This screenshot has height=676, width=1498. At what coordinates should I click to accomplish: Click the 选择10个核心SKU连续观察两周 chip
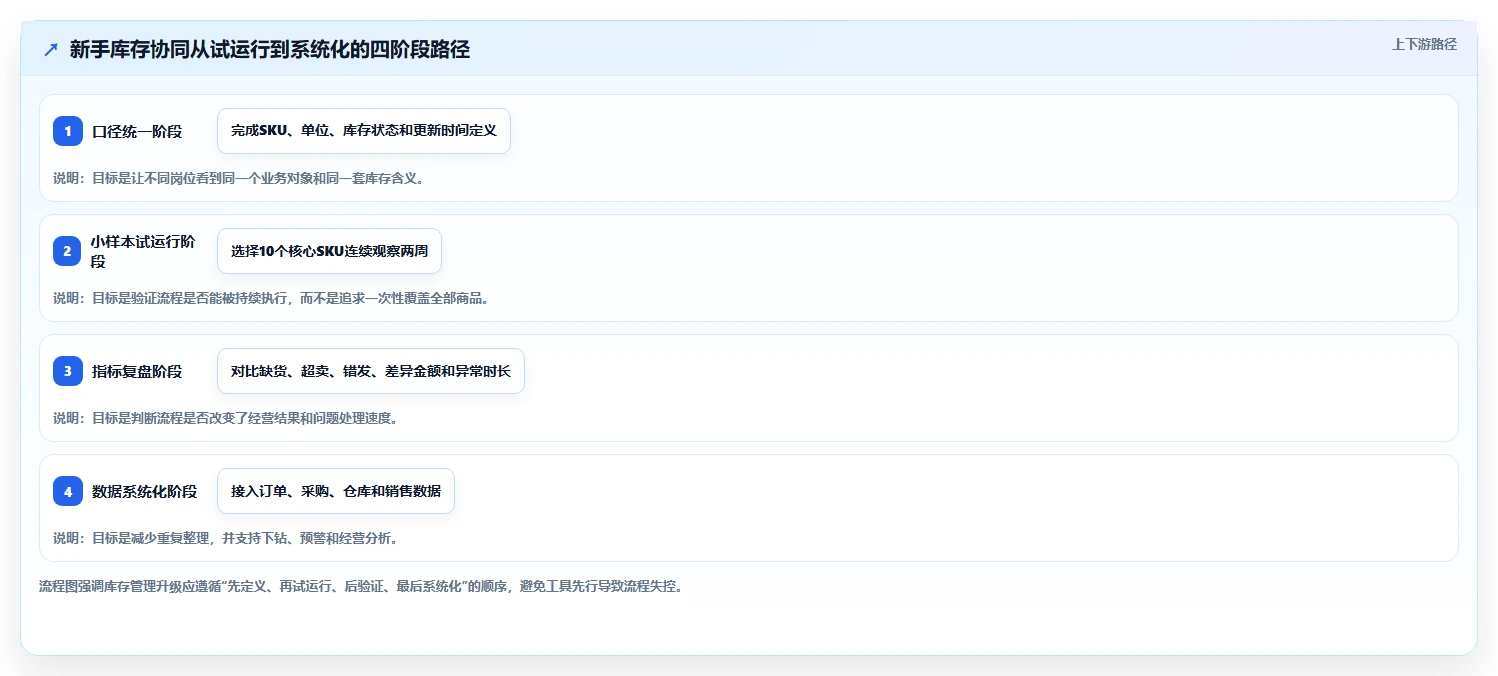coord(329,251)
